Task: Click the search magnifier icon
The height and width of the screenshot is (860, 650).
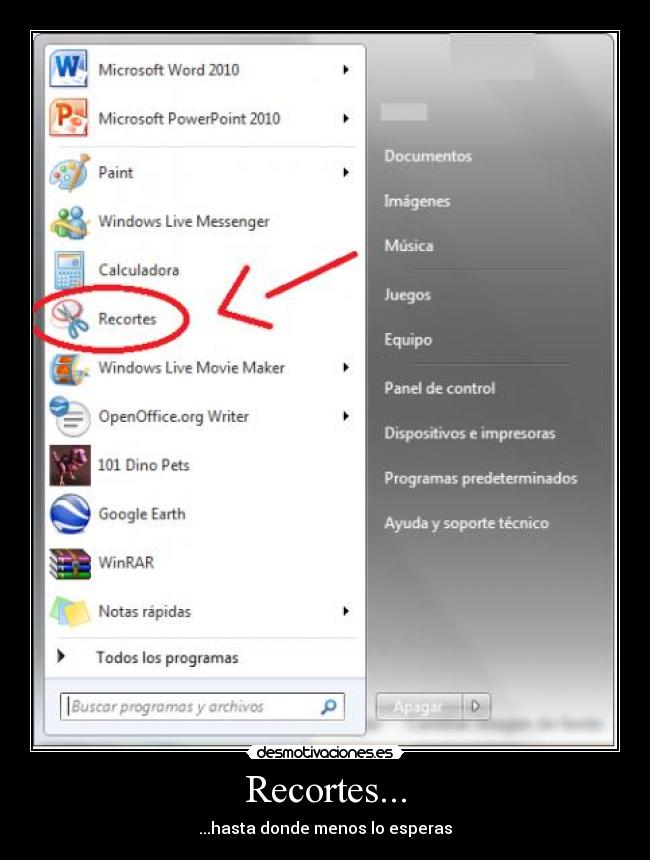Action: (328, 707)
